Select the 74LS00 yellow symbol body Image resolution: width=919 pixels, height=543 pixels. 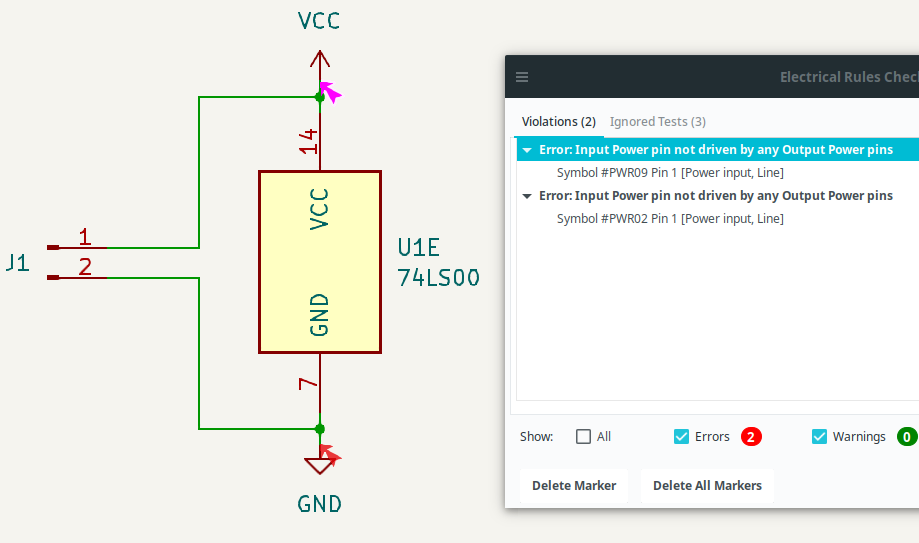[319, 262]
